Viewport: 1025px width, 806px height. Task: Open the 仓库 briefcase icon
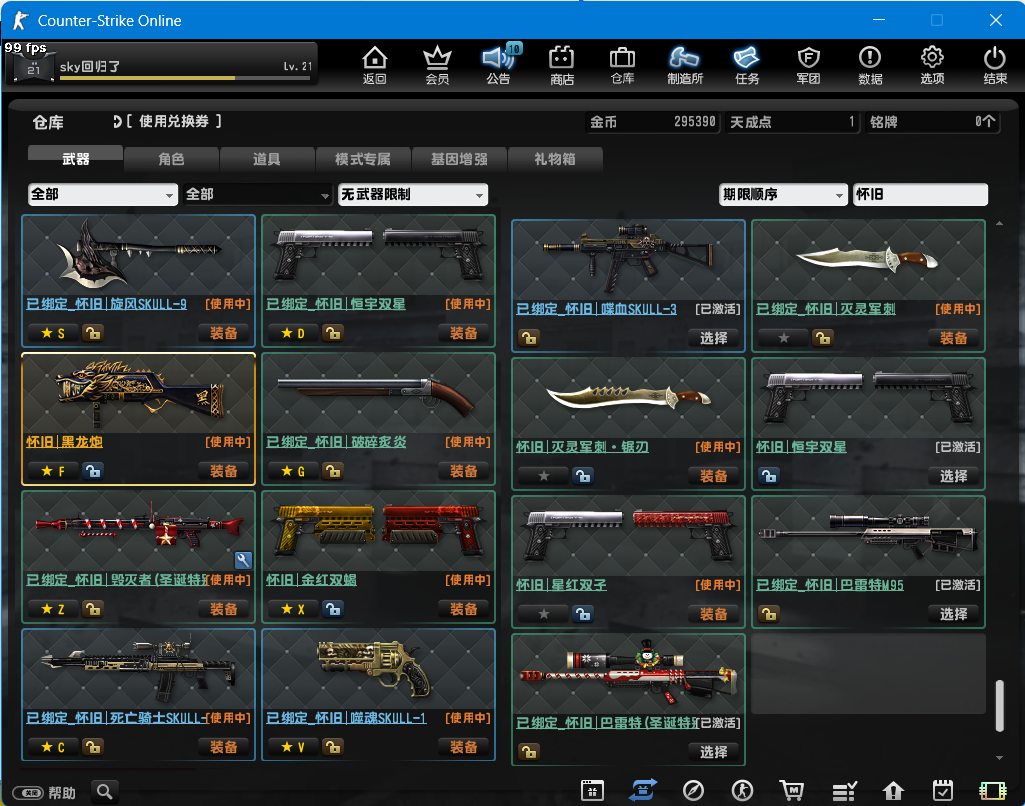pyautogui.click(x=622, y=65)
